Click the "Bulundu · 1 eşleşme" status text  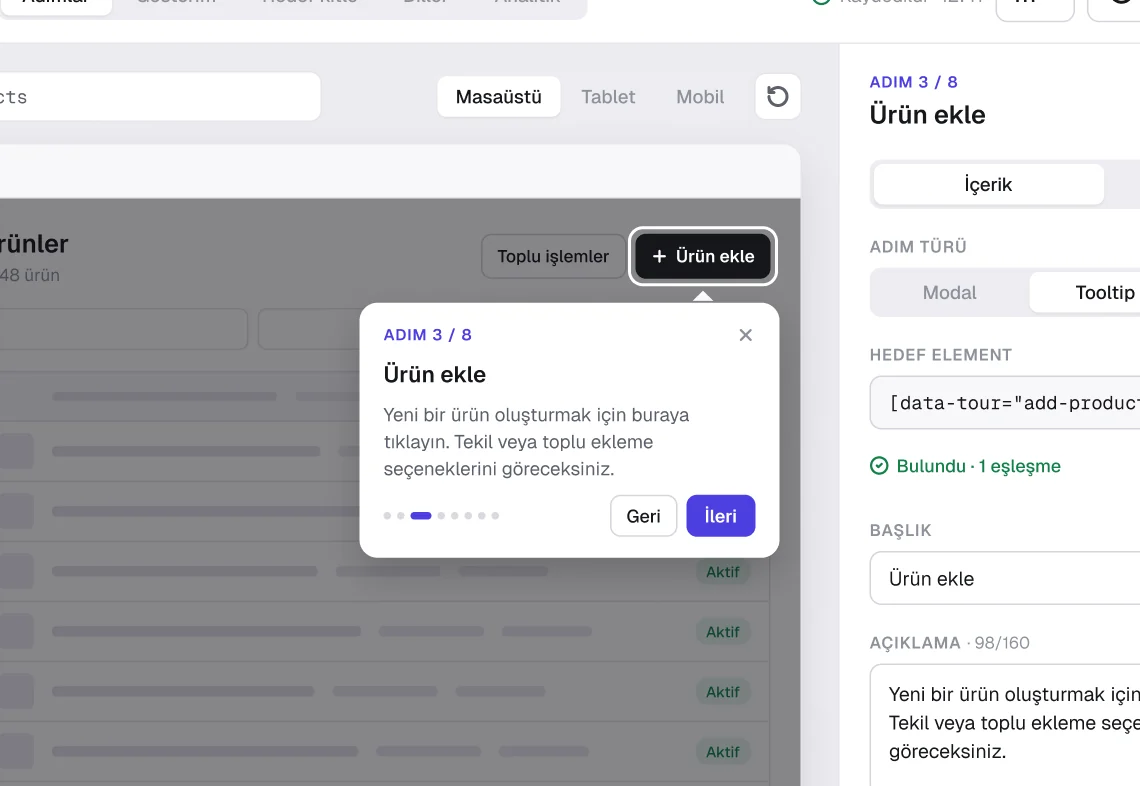pyautogui.click(x=979, y=466)
